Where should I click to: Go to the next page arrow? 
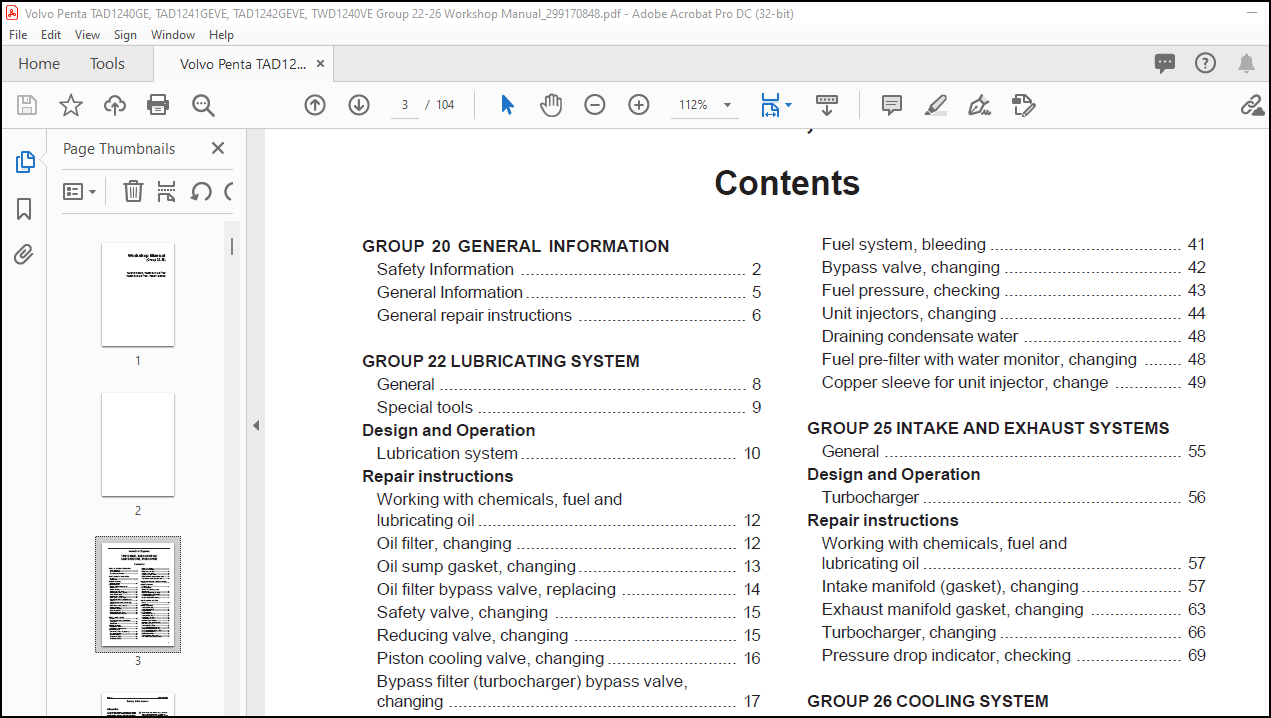coord(359,105)
